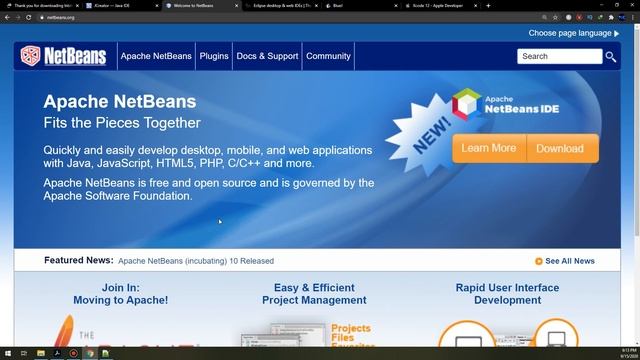Click the Chrome taskbar icon

pyautogui.click(x=90, y=353)
